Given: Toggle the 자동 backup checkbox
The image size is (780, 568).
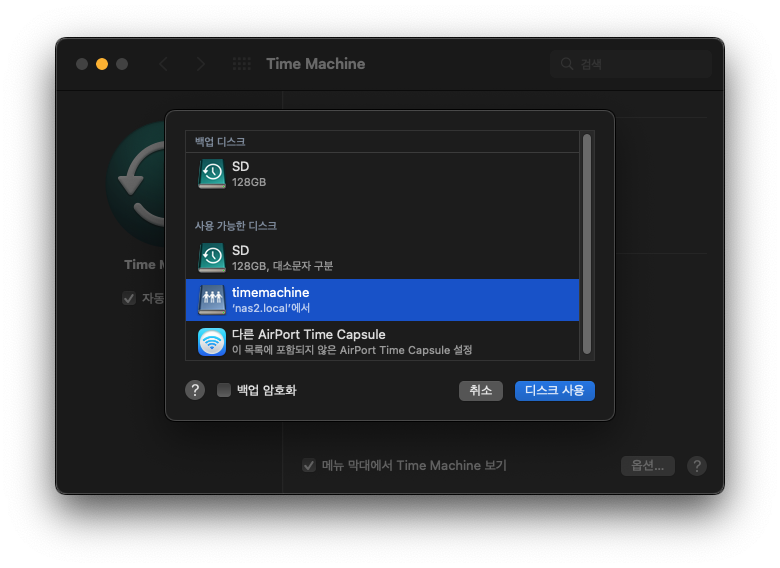Looking at the screenshot, I should [x=129, y=298].
